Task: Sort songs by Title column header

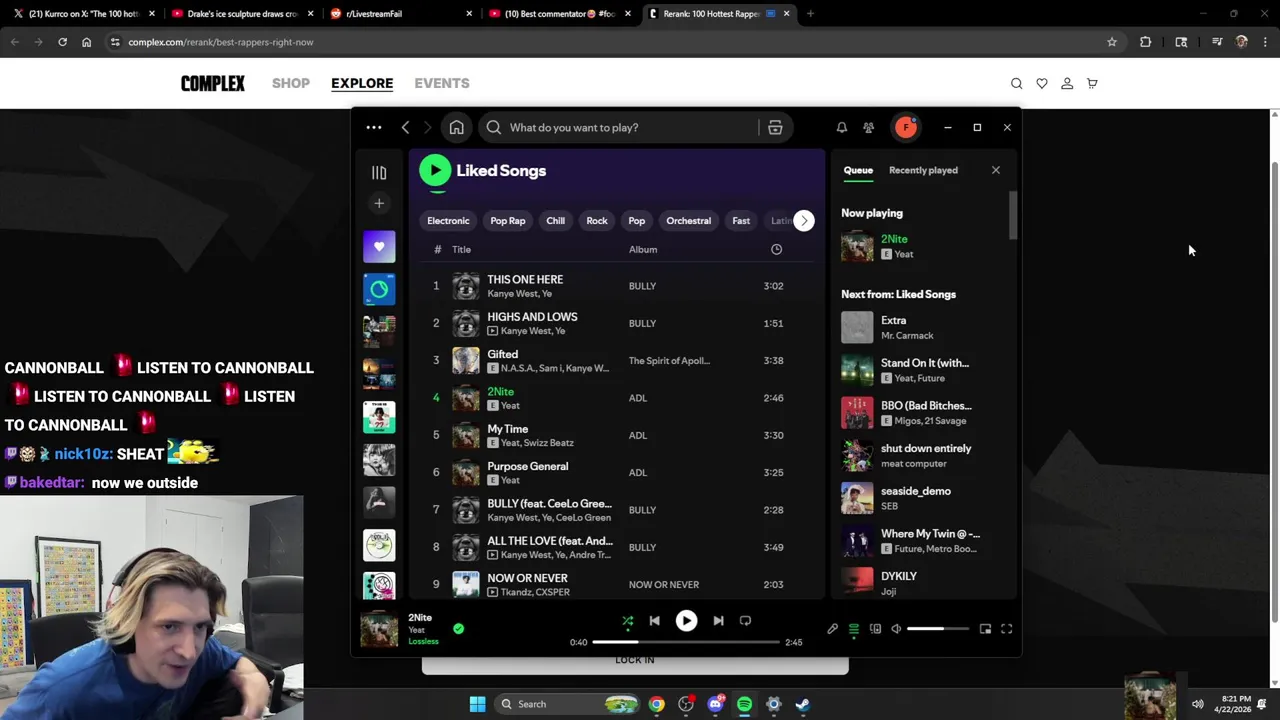Action: (461, 250)
